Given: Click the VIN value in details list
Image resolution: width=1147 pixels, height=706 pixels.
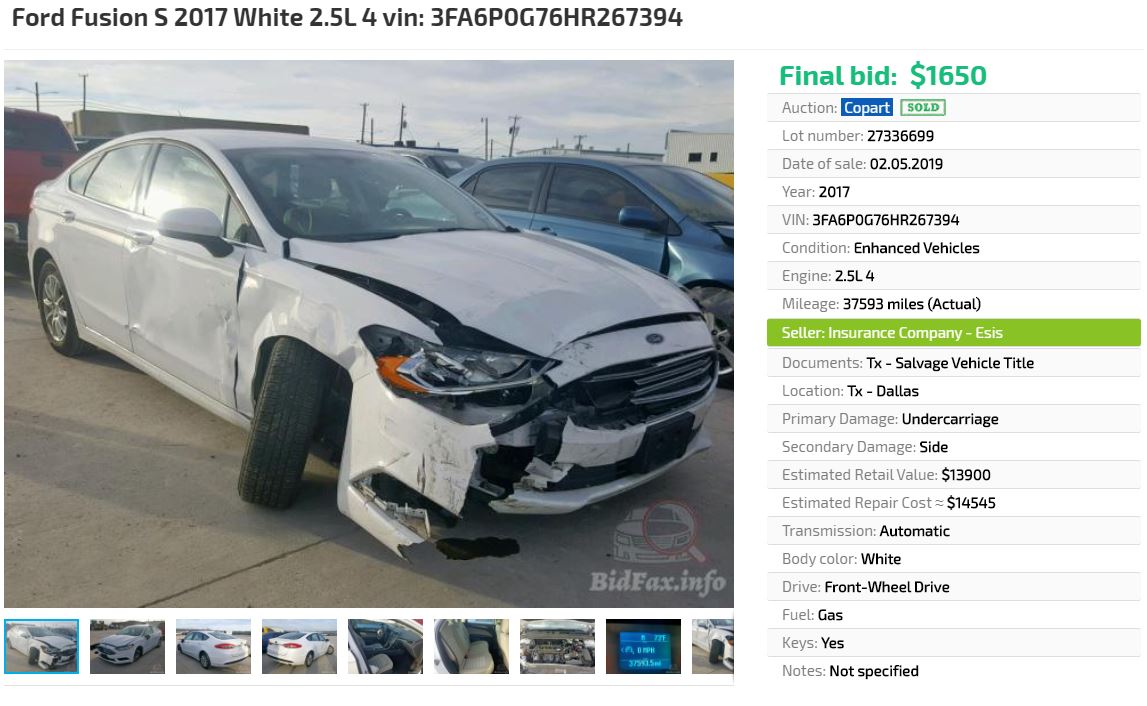Looking at the screenshot, I should 886,220.
